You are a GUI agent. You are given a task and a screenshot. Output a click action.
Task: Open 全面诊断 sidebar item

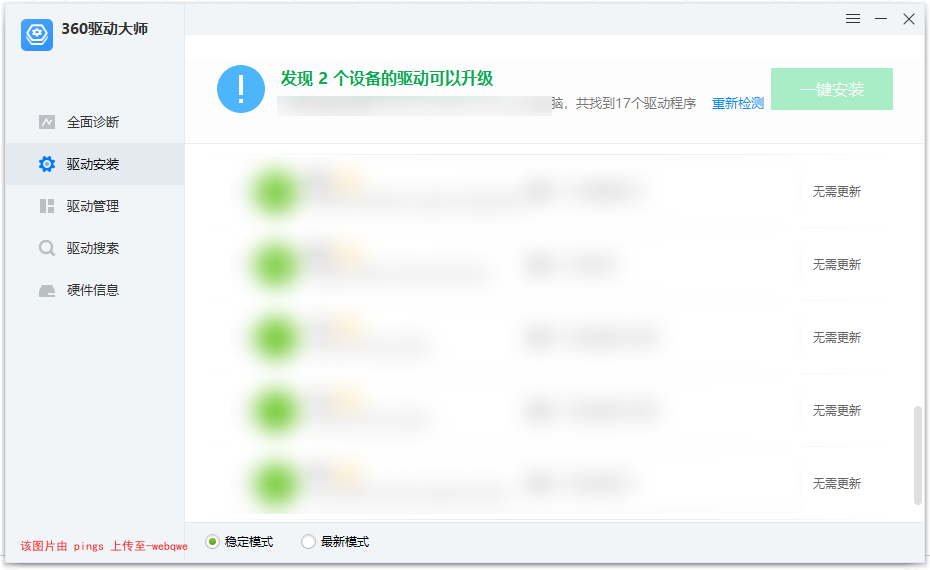pos(95,122)
